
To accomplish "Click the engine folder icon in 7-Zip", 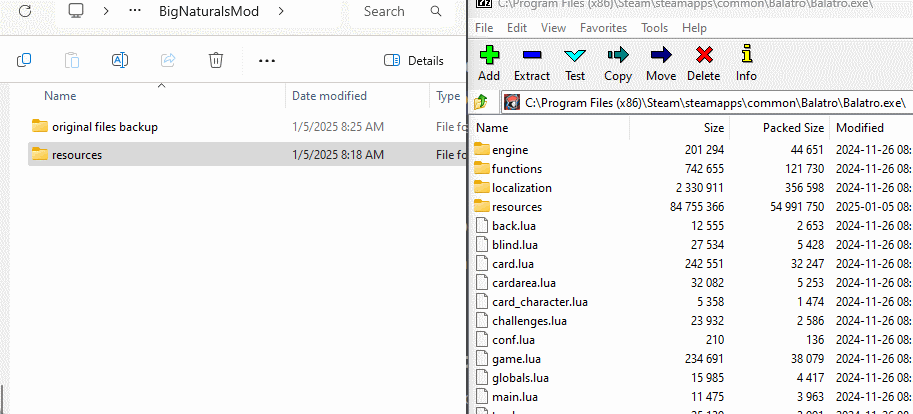I will [482, 149].
